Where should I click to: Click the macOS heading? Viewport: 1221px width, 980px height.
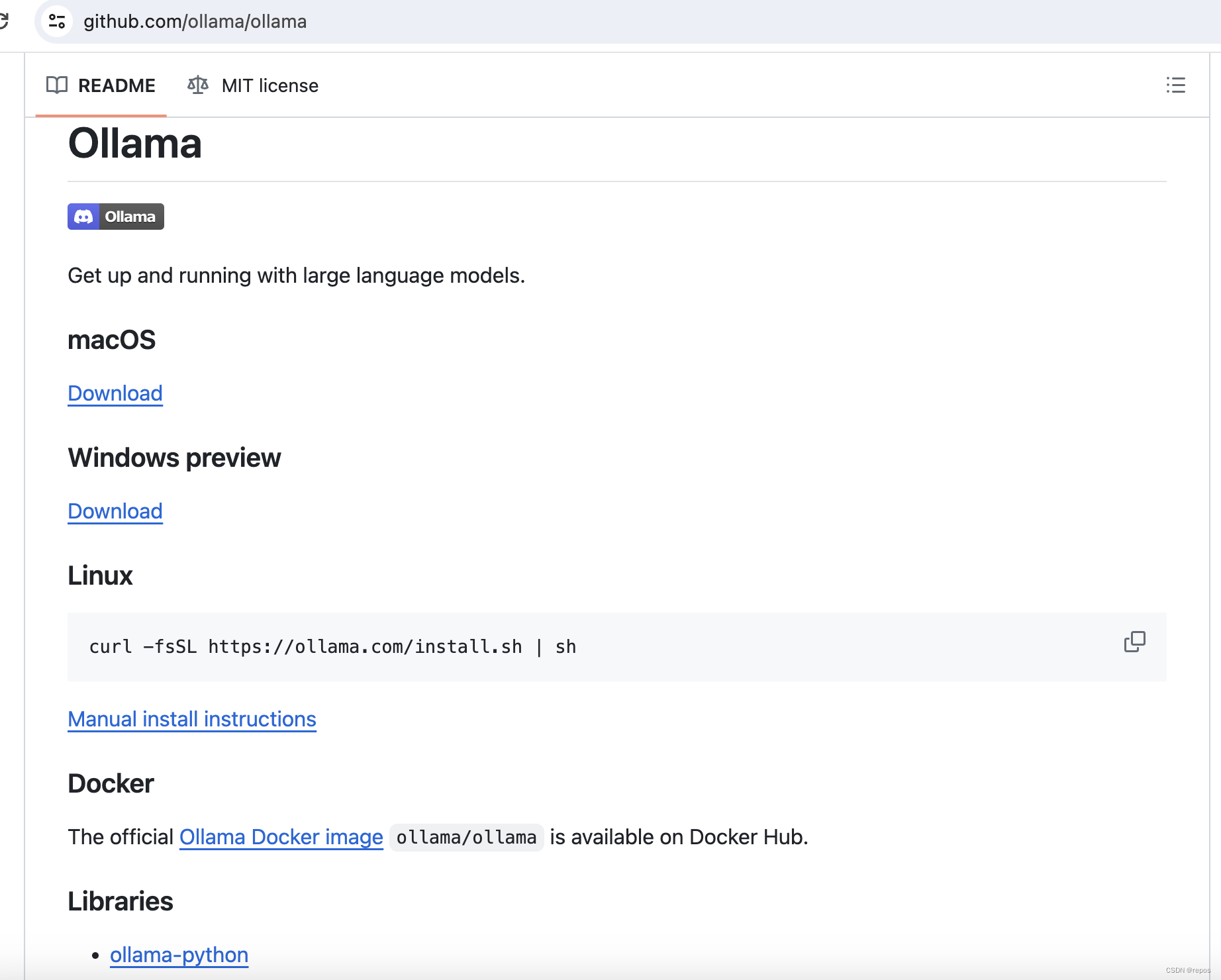tap(111, 340)
